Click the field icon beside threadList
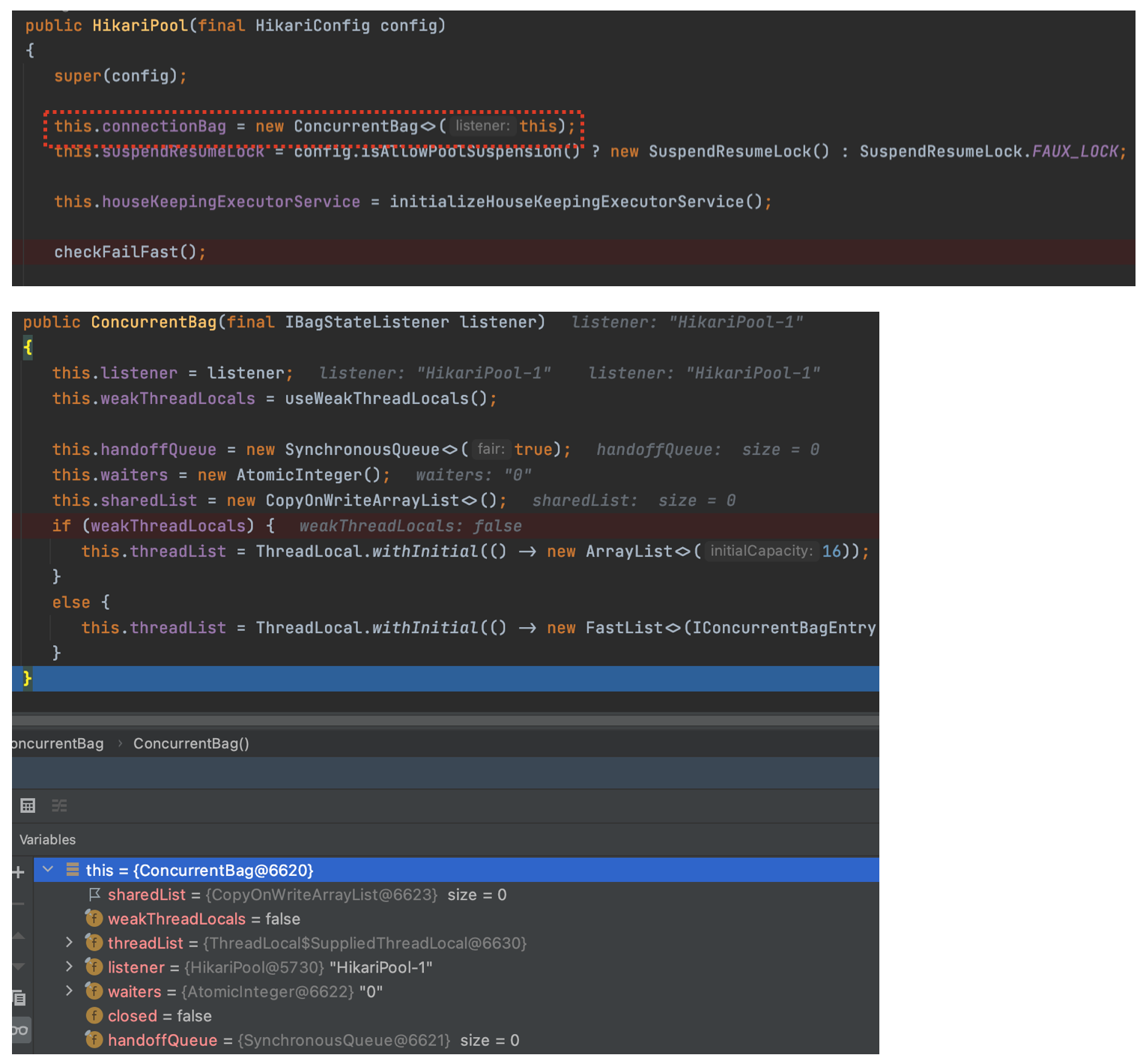The image size is (1143, 1064). pyautogui.click(x=94, y=942)
